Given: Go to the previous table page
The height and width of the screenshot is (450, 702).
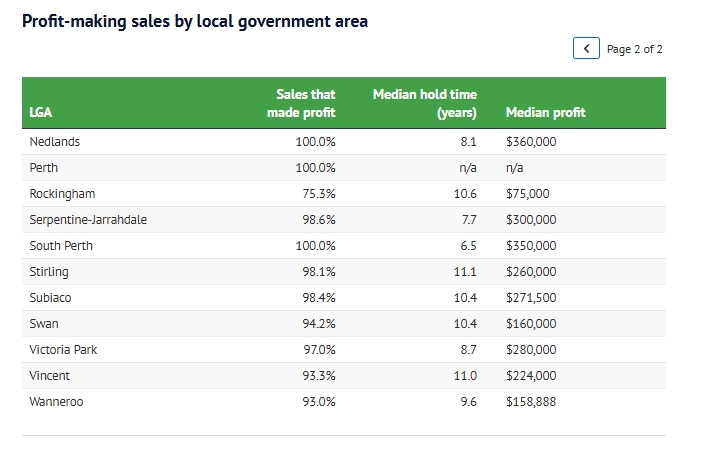Looking at the screenshot, I should pos(586,49).
